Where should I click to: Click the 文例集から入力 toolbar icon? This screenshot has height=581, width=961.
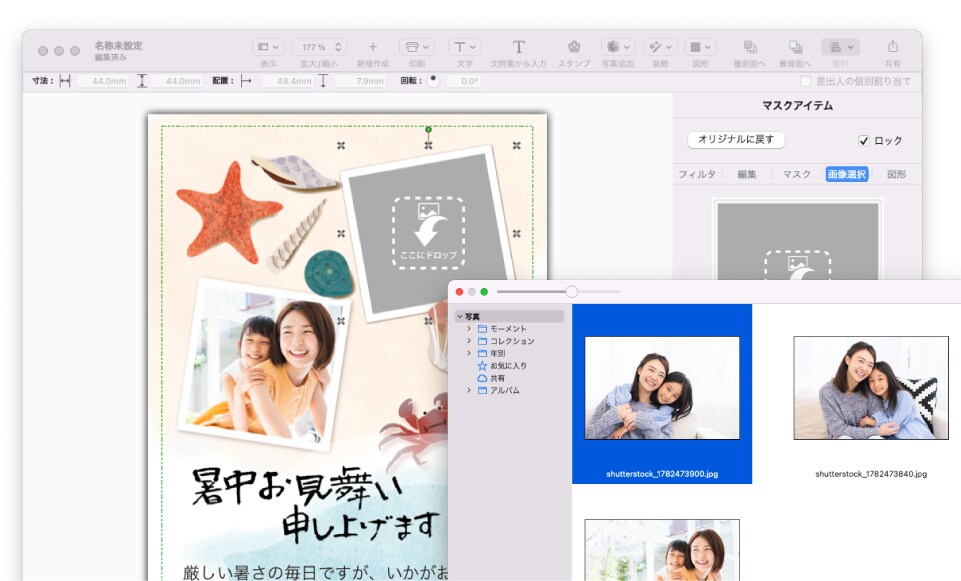(x=518, y=47)
